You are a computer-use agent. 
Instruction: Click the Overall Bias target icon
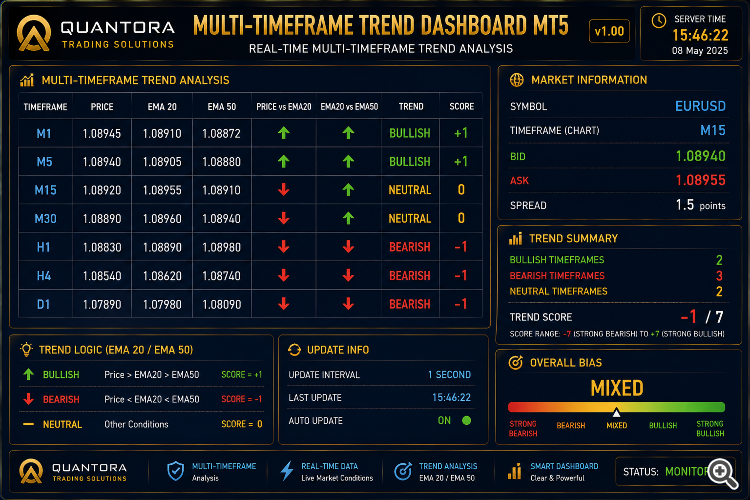point(515,363)
